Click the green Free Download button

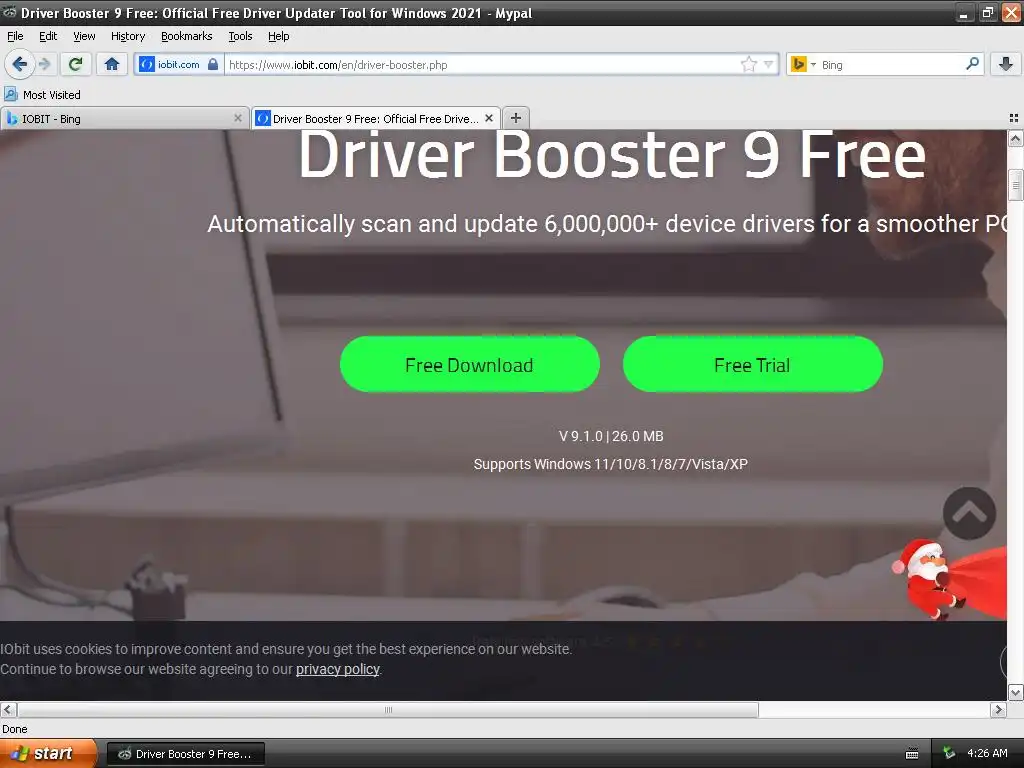pos(470,364)
